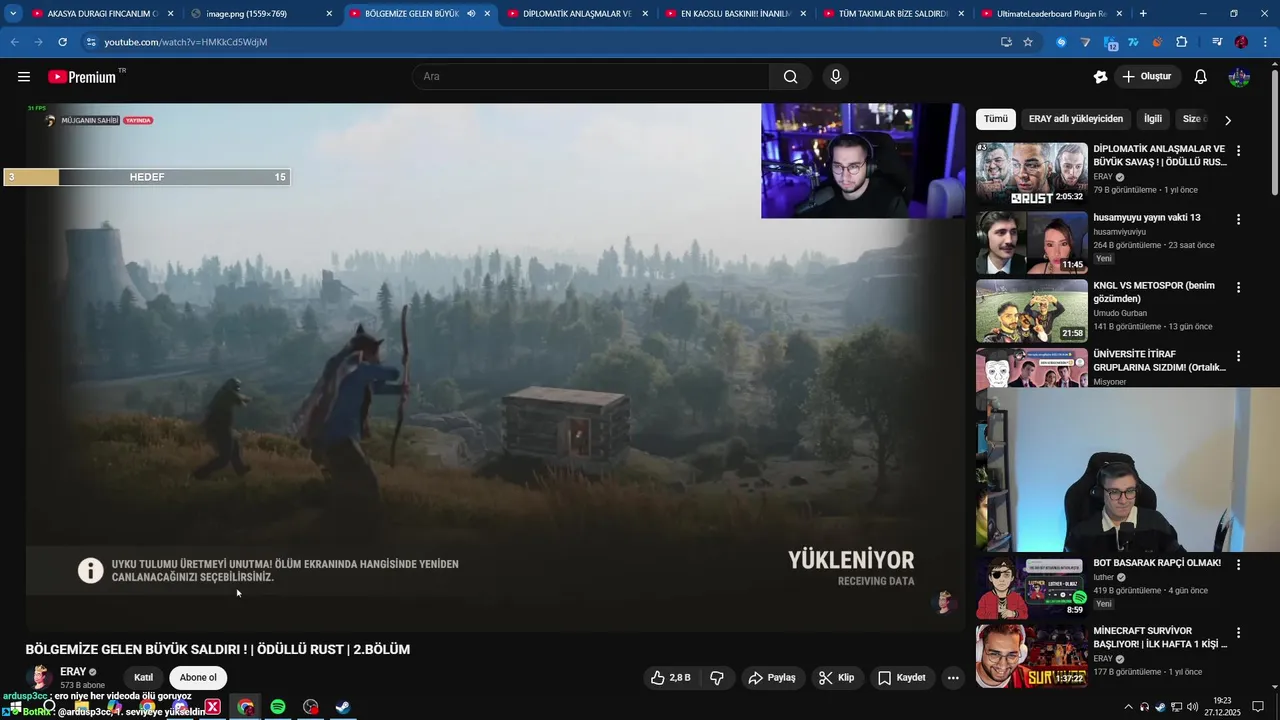Open more video actions three-dot menu
This screenshot has width=1280, height=720.
pos(953,678)
